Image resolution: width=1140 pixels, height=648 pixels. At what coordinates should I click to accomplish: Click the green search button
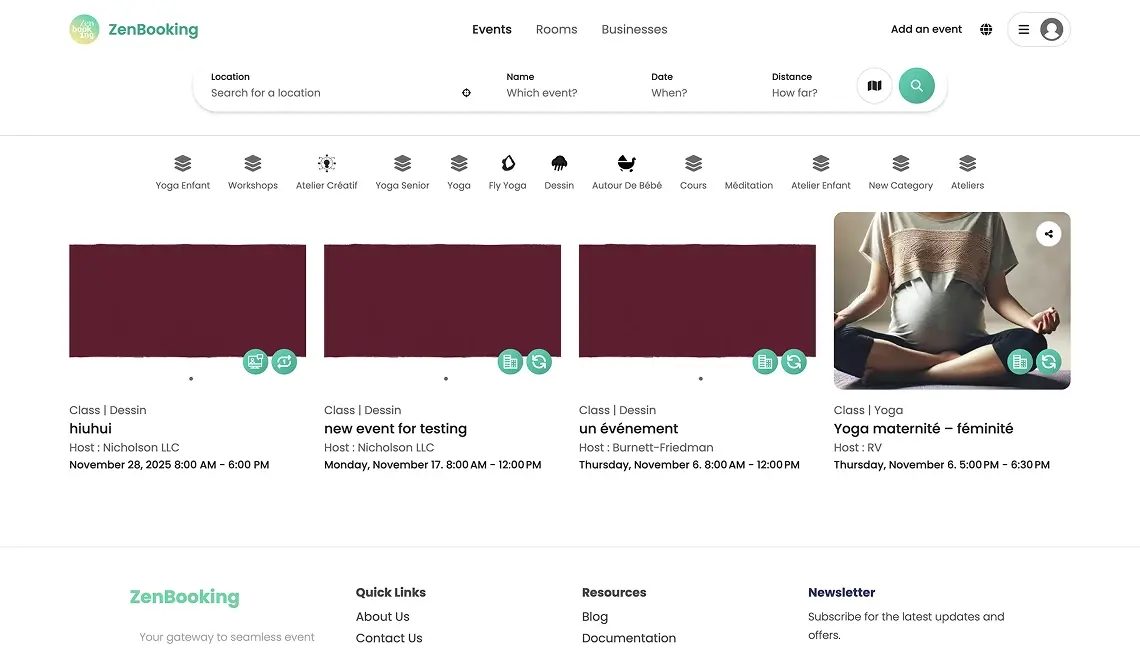click(916, 86)
